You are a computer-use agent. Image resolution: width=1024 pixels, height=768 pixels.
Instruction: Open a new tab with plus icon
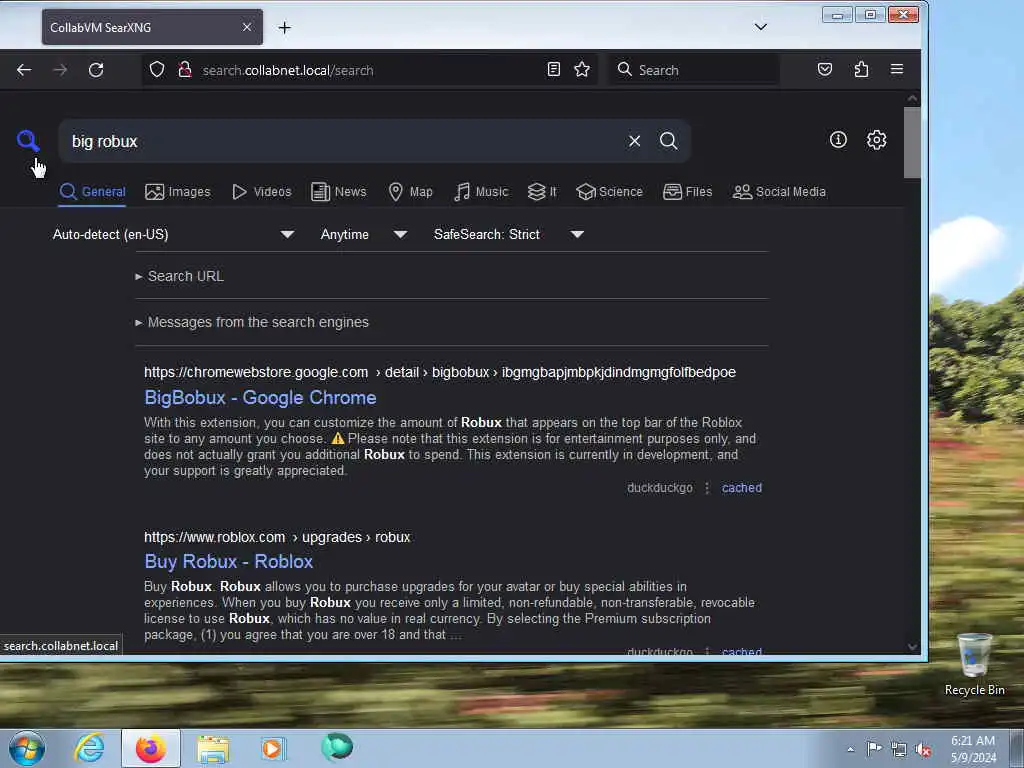pyautogui.click(x=284, y=27)
